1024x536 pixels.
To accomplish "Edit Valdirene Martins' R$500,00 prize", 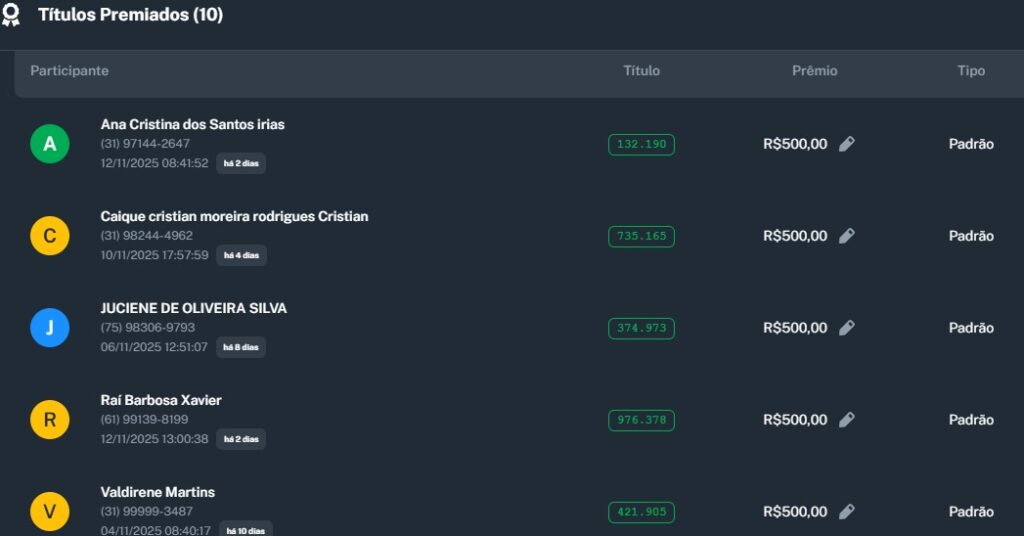I will [847, 512].
